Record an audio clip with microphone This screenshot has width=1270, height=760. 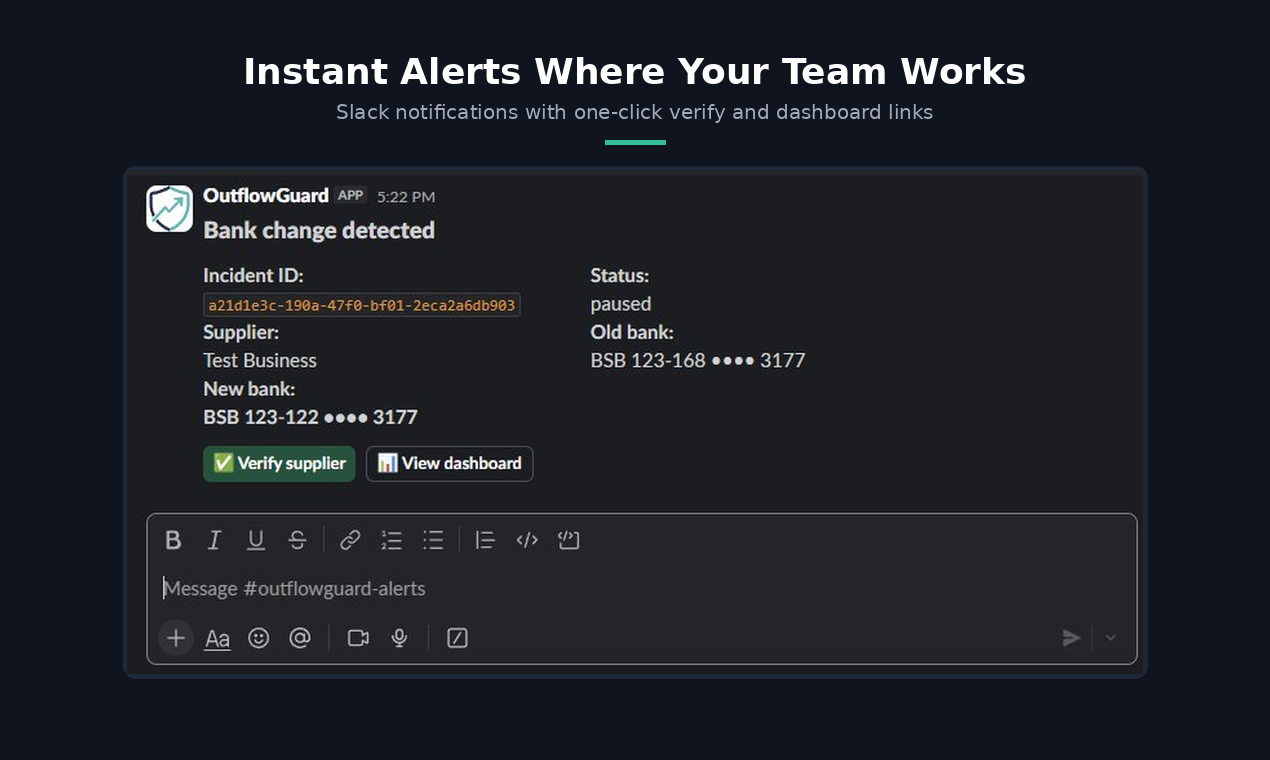click(x=400, y=638)
